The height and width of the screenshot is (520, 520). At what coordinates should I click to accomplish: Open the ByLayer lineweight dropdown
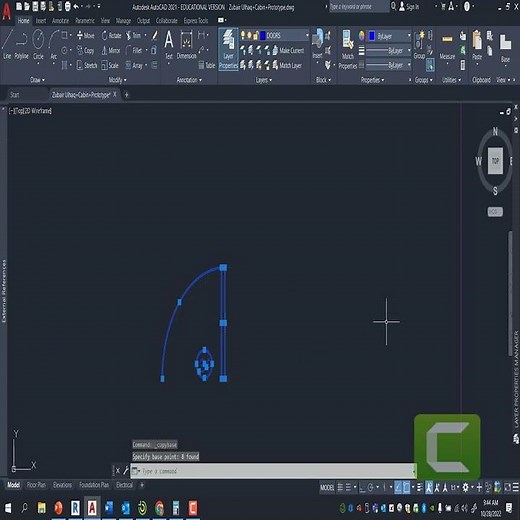point(409,51)
